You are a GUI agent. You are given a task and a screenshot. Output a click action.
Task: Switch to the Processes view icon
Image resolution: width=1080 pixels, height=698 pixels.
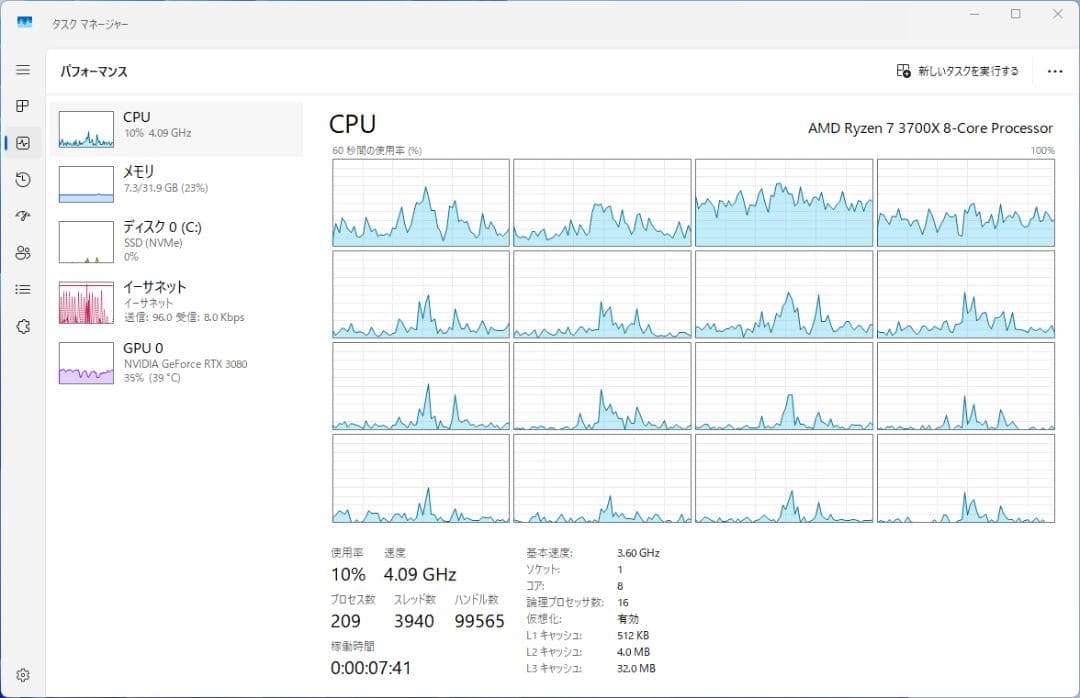pyautogui.click(x=22, y=105)
